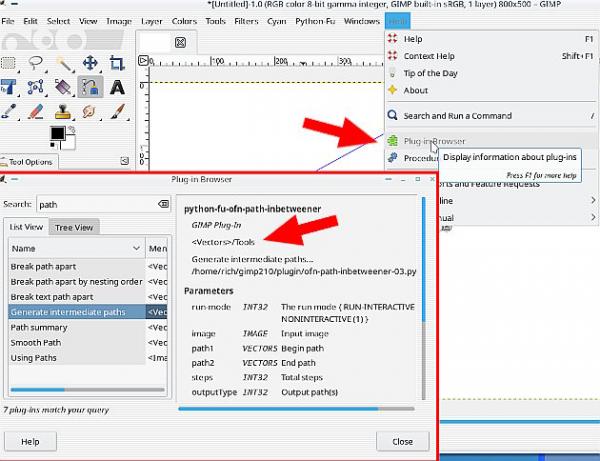
Task: Select 'Break path apart' row
Action: pyautogui.click(x=88, y=266)
